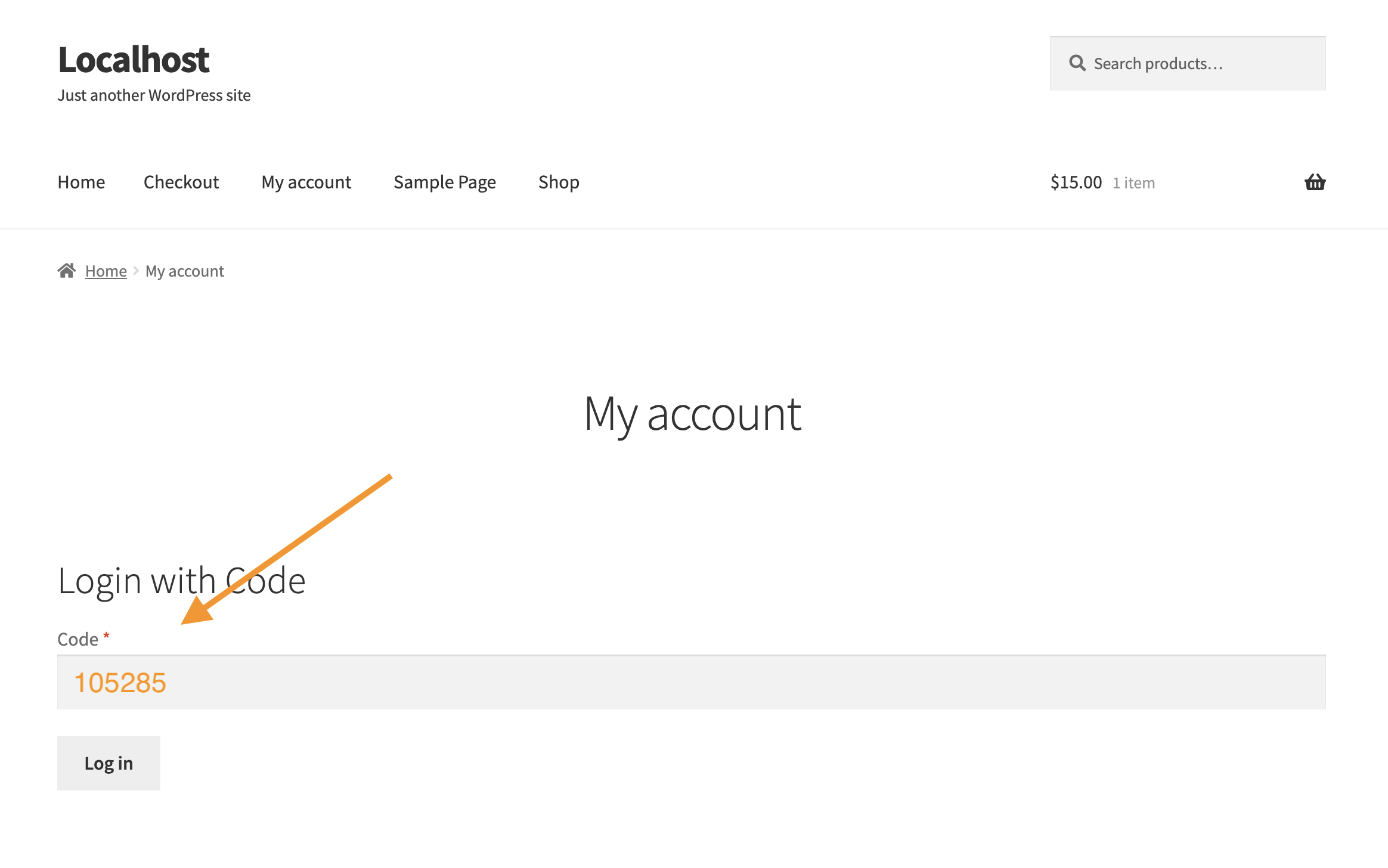This screenshot has width=1388, height=868.
Task: Click the breadcrumb house icon
Action: point(67,271)
